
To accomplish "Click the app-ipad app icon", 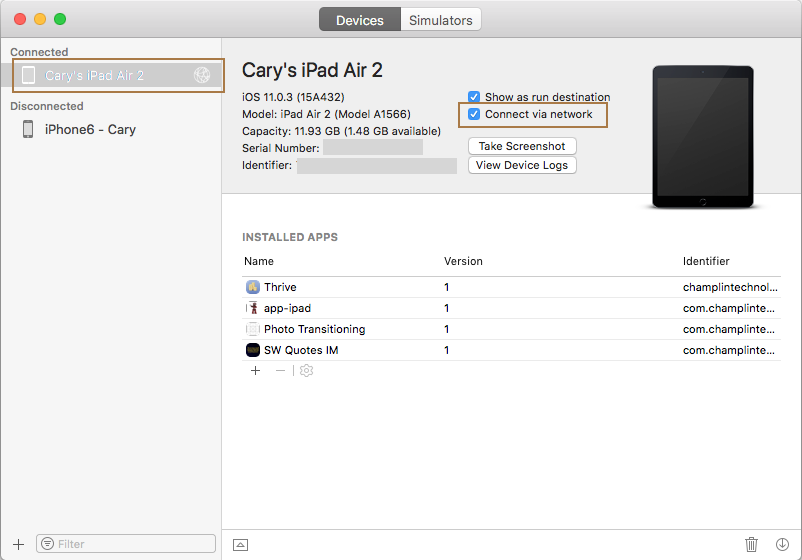I will pyautogui.click(x=253, y=308).
